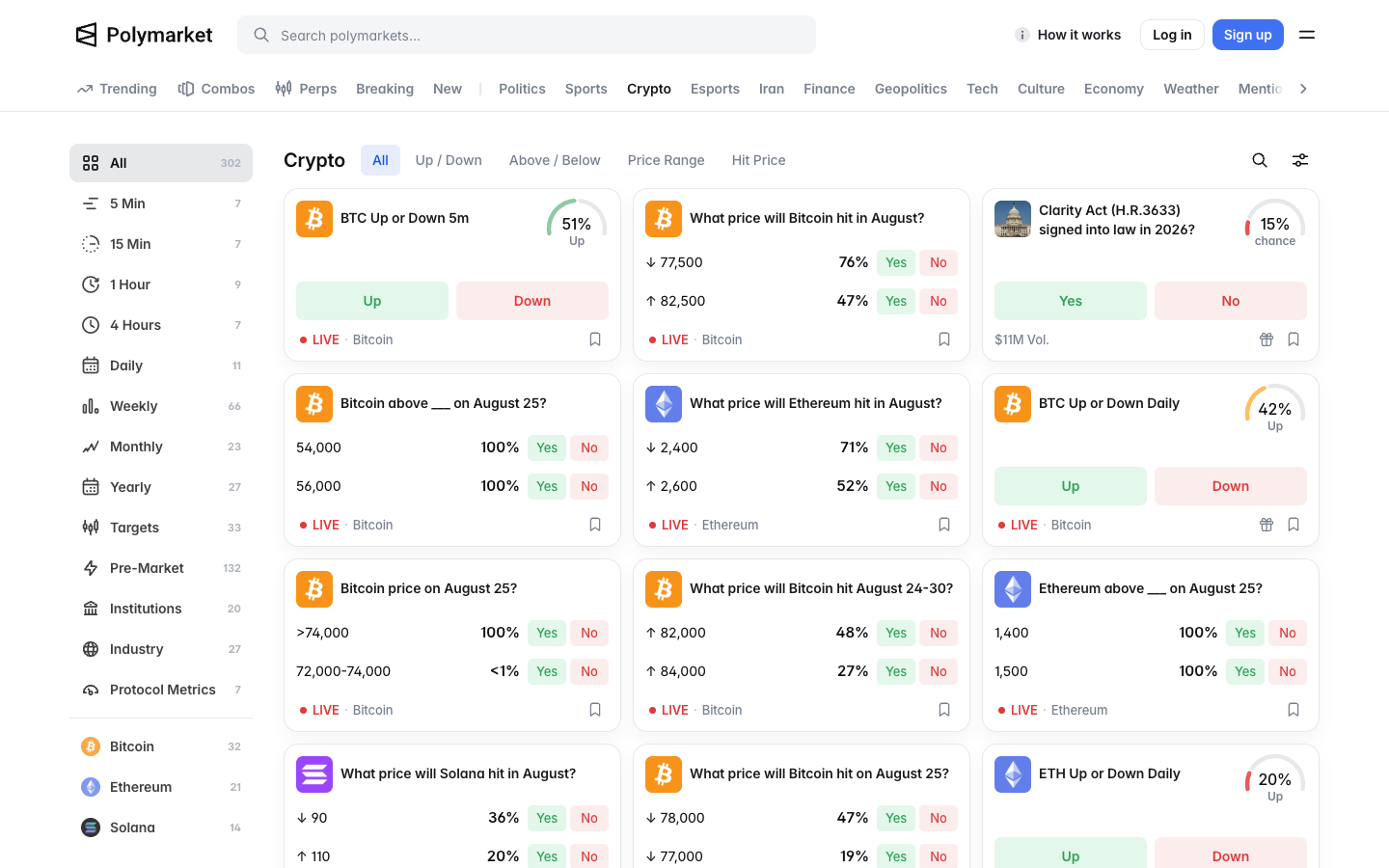Image resolution: width=1389 pixels, height=868 pixels.
Task: Switch to the Up / Down tab
Action: (449, 160)
